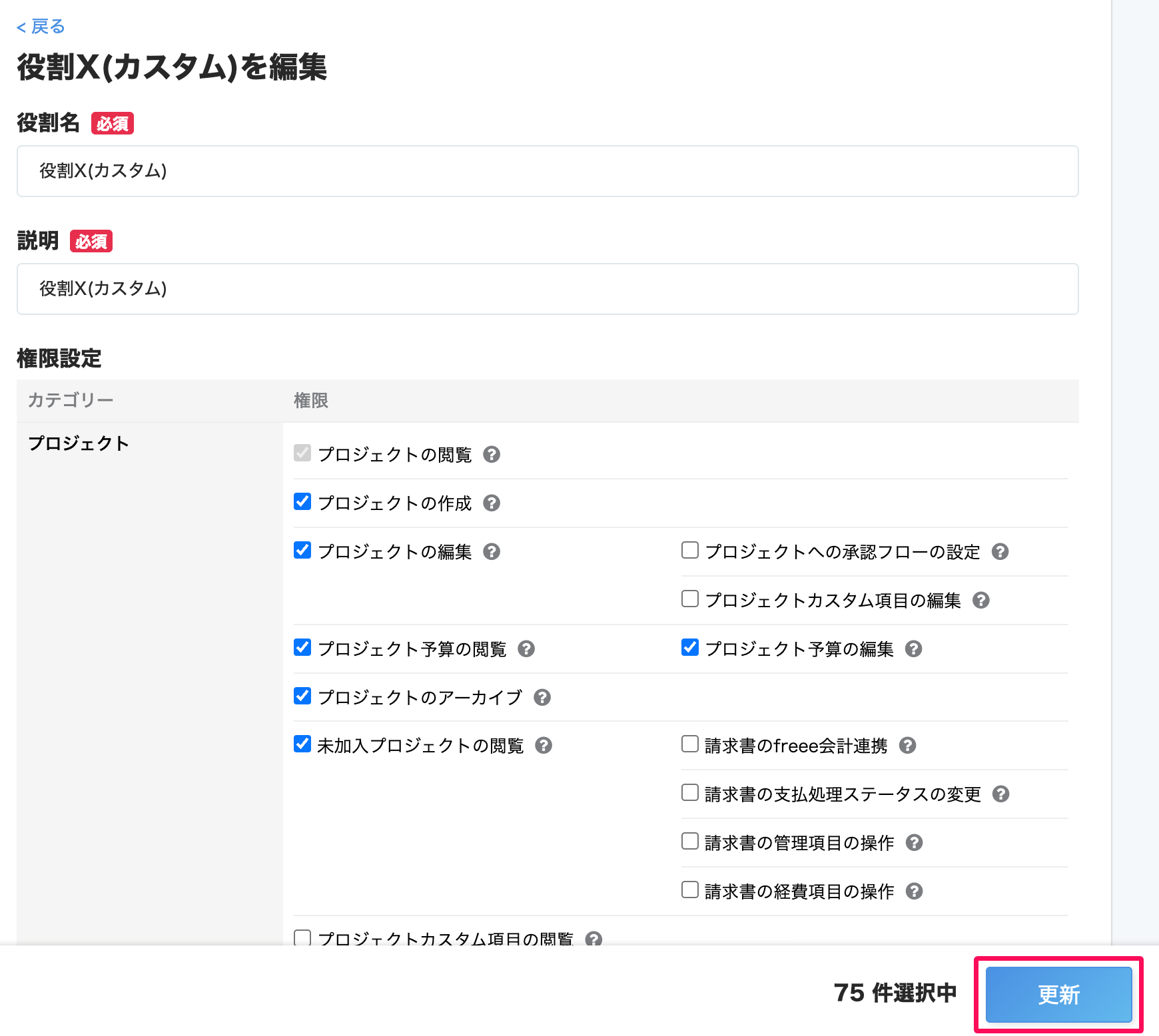
Task: Toggle プロジェクトのアーカイブ checkbox
Action: (302, 696)
